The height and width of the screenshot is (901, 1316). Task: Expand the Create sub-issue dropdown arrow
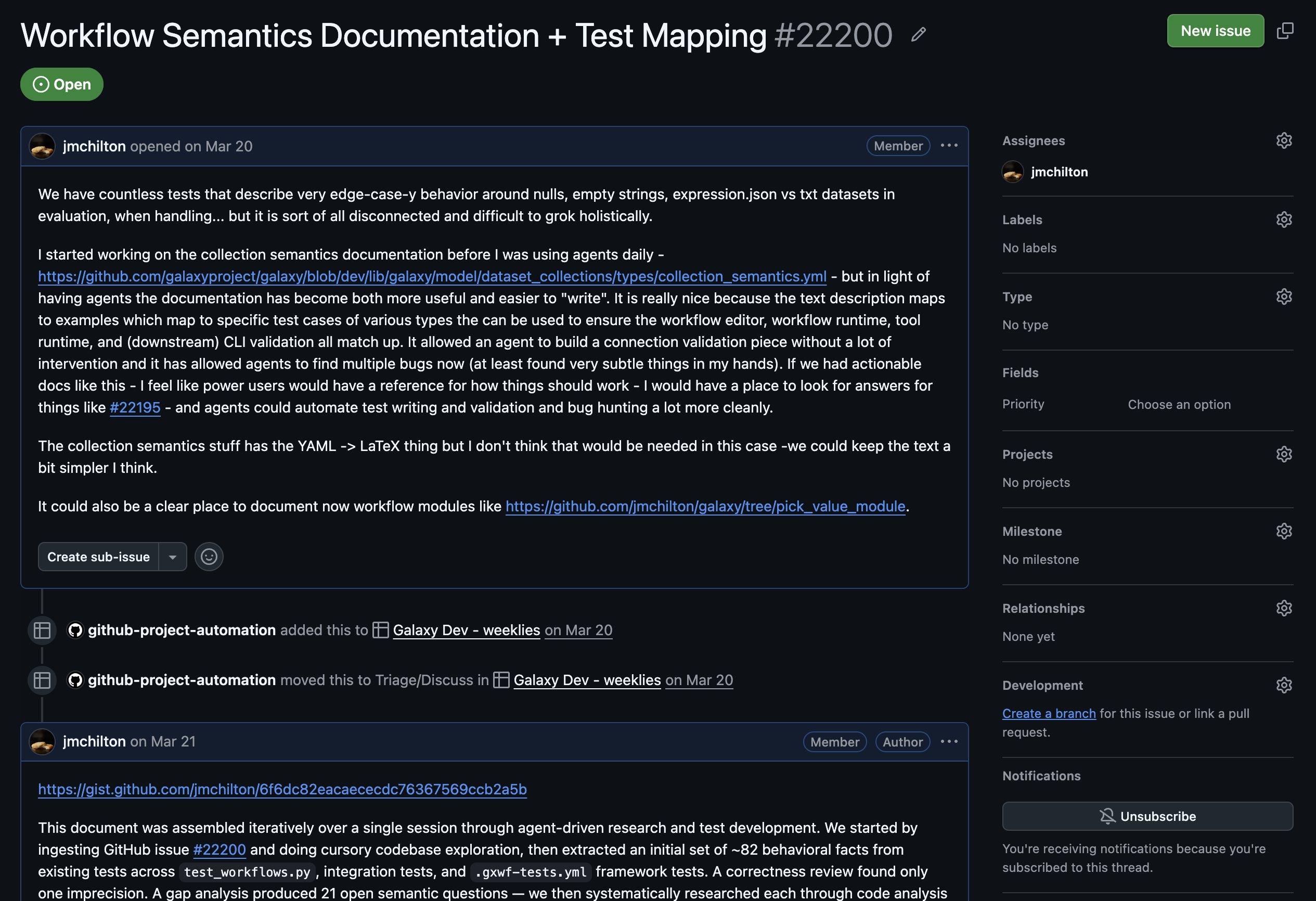pos(173,557)
